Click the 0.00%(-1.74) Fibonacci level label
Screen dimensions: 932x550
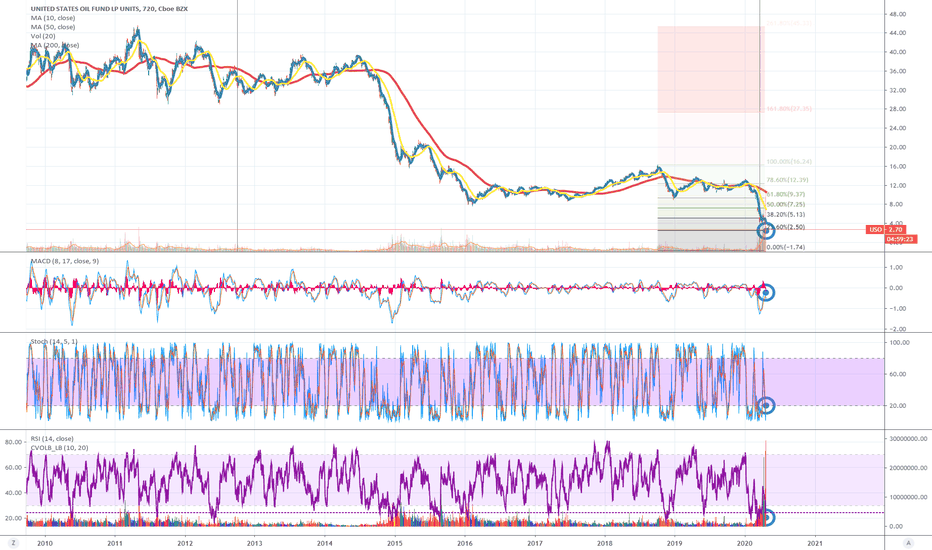(x=786, y=247)
